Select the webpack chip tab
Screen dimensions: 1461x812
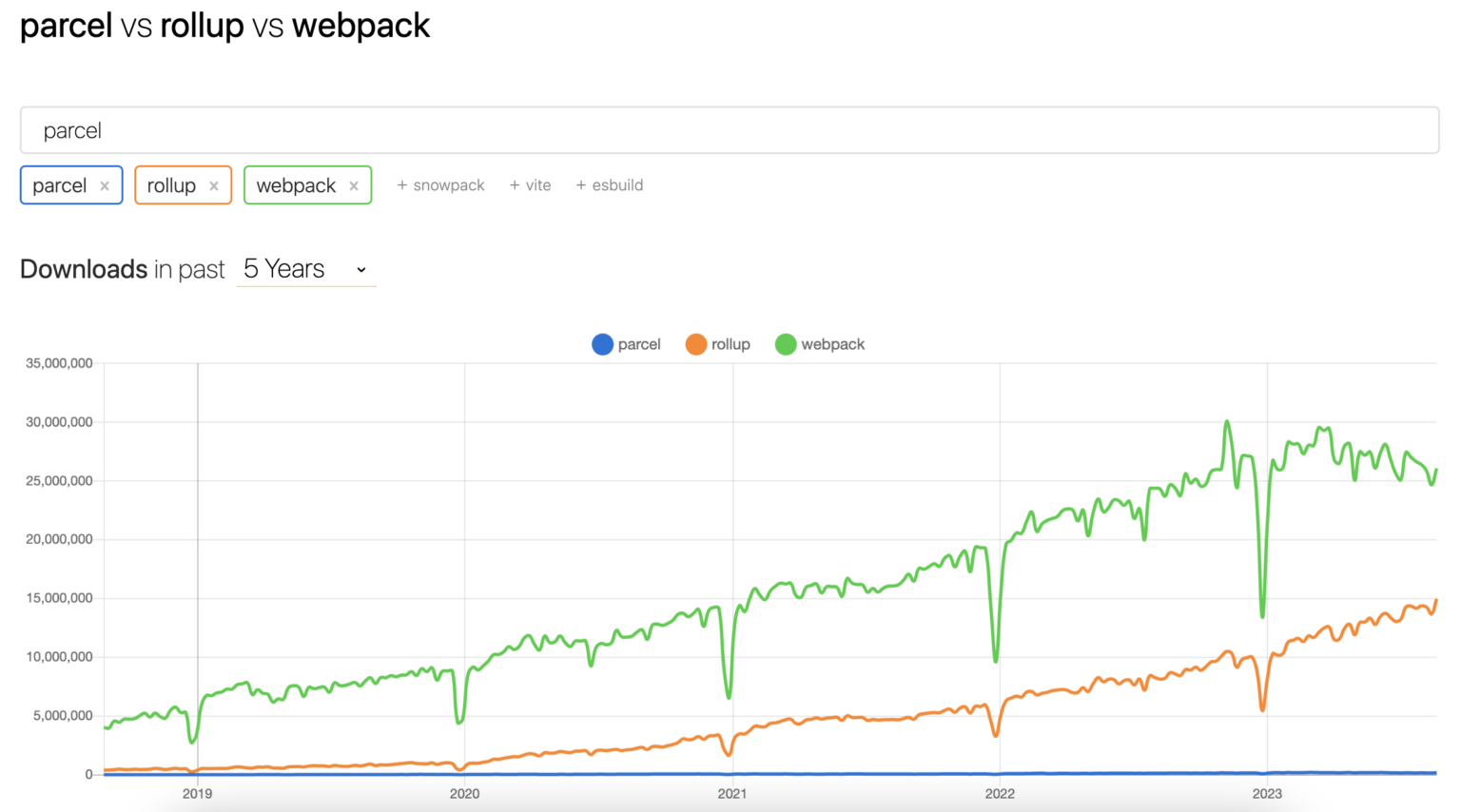297,184
